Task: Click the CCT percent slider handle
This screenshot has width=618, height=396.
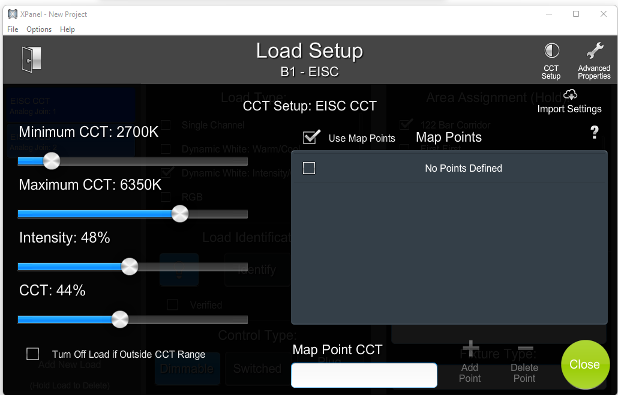Action: pyautogui.click(x=120, y=319)
